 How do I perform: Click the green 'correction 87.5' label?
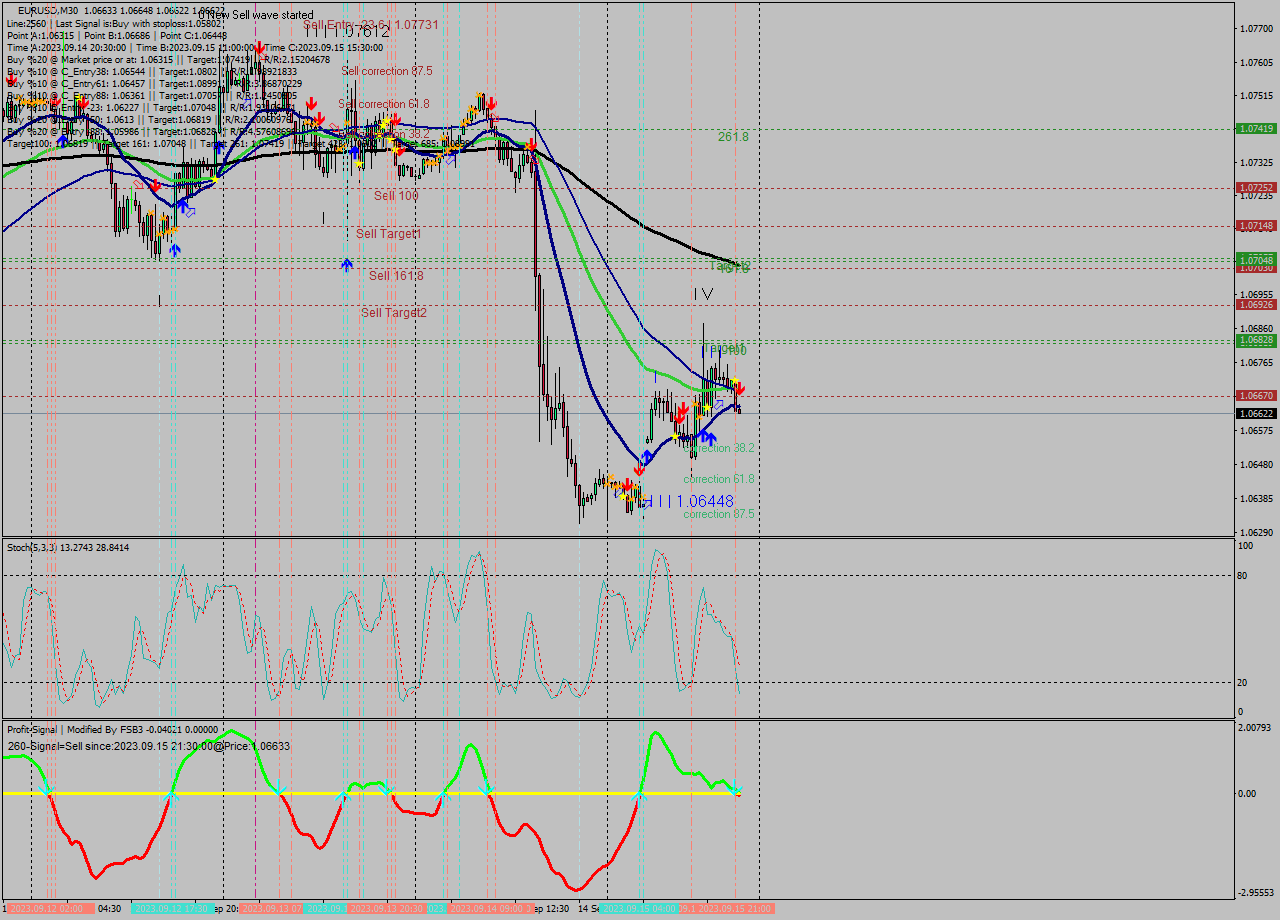tap(719, 514)
